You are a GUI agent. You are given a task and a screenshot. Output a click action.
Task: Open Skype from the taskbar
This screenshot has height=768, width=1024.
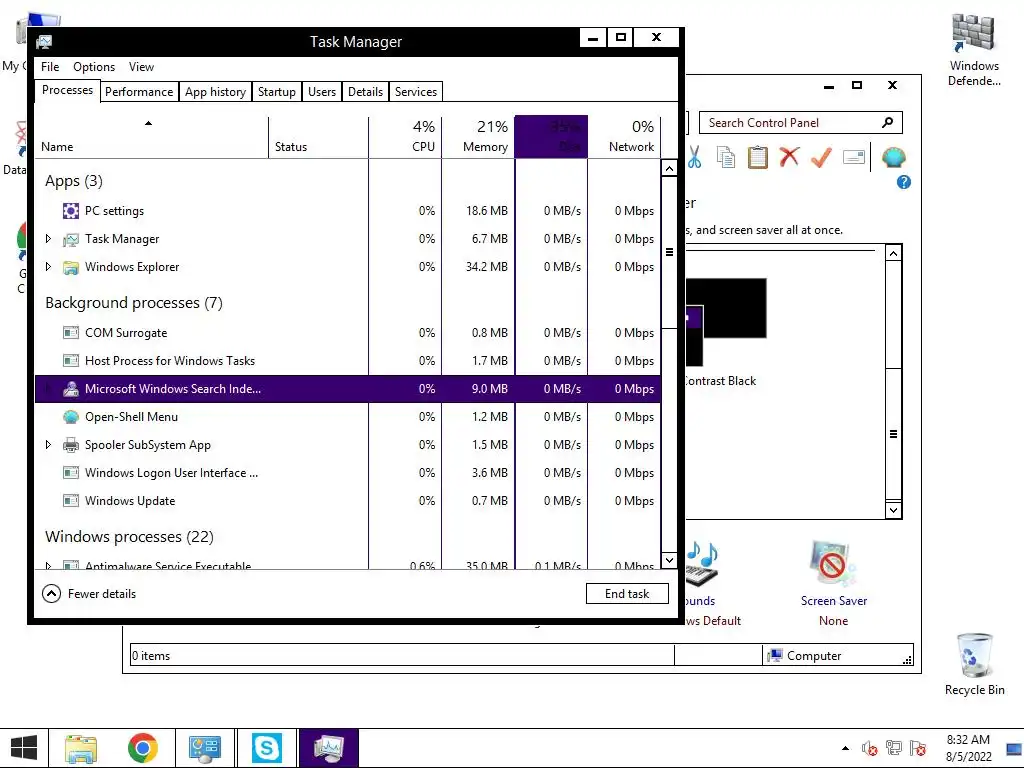[266, 748]
